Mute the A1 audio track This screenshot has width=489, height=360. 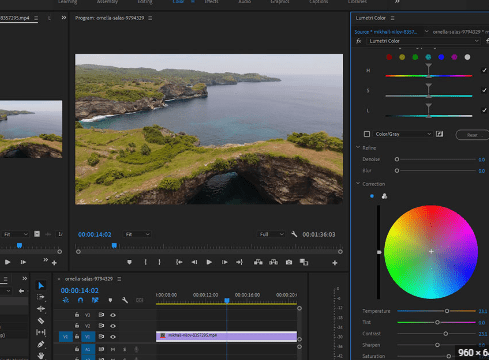(x=113, y=349)
